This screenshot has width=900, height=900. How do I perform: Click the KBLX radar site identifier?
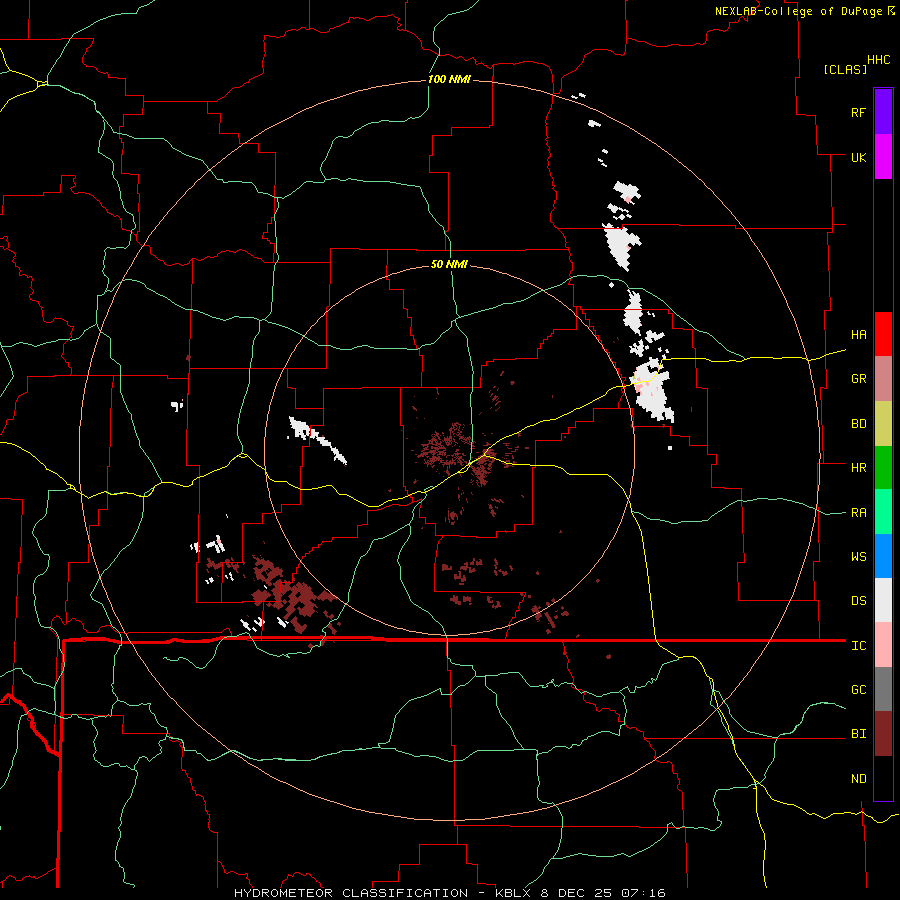(x=515, y=893)
